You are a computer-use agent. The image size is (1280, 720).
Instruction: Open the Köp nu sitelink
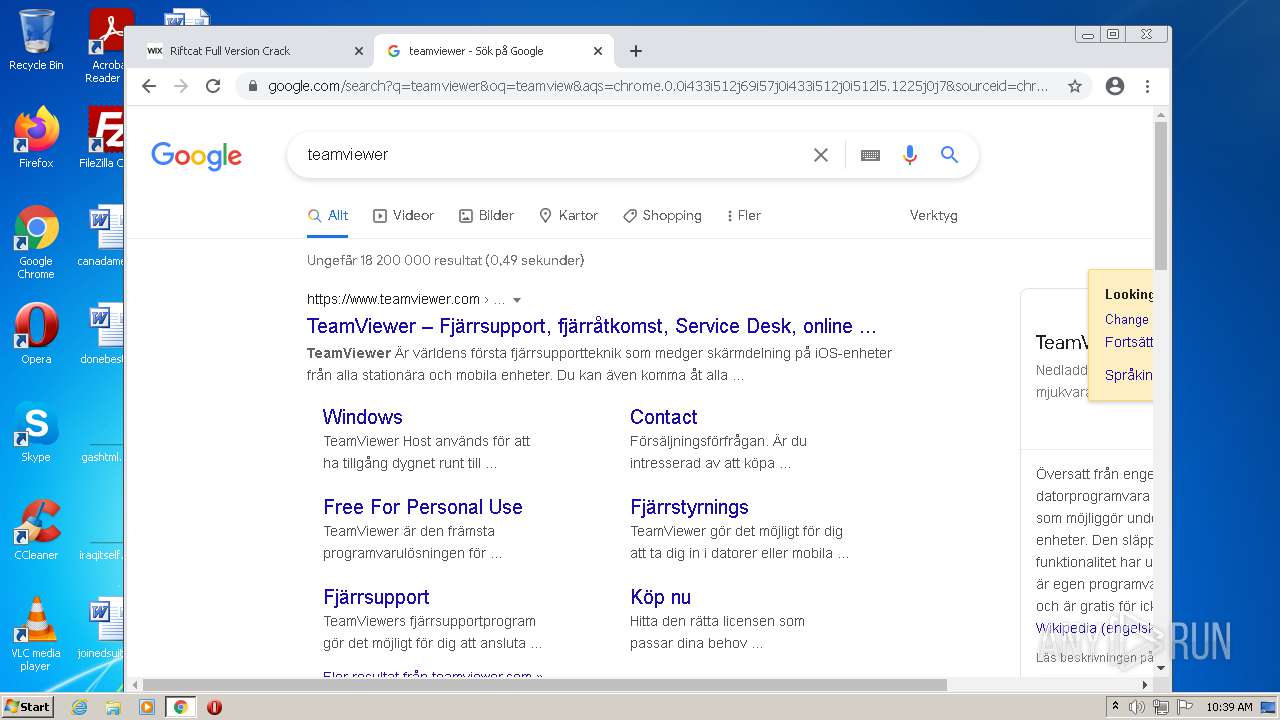point(660,597)
